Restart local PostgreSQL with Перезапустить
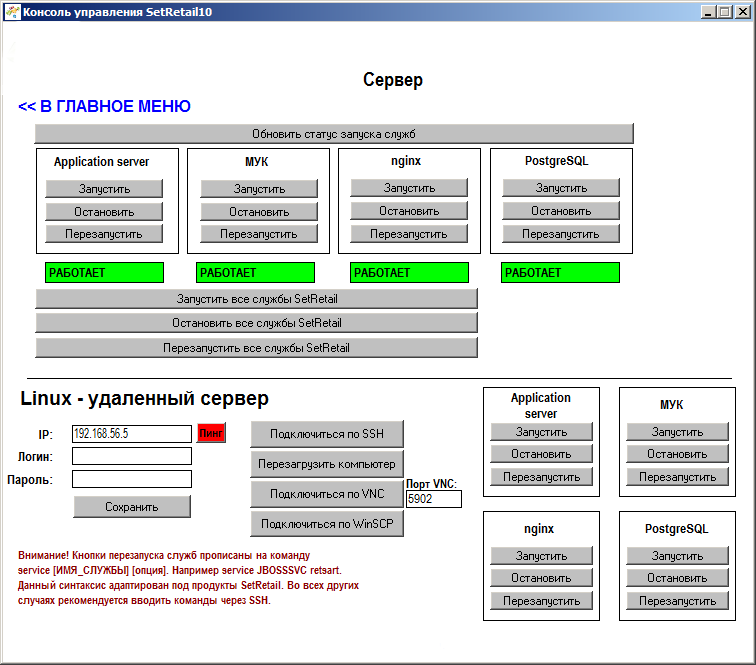 (561, 234)
